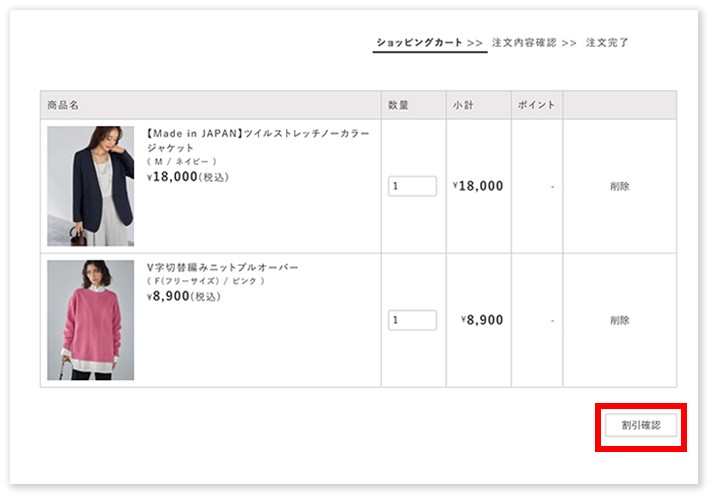
Task: Focus quantity input for knit pullover
Action: pyautogui.click(x=412, y=321)
